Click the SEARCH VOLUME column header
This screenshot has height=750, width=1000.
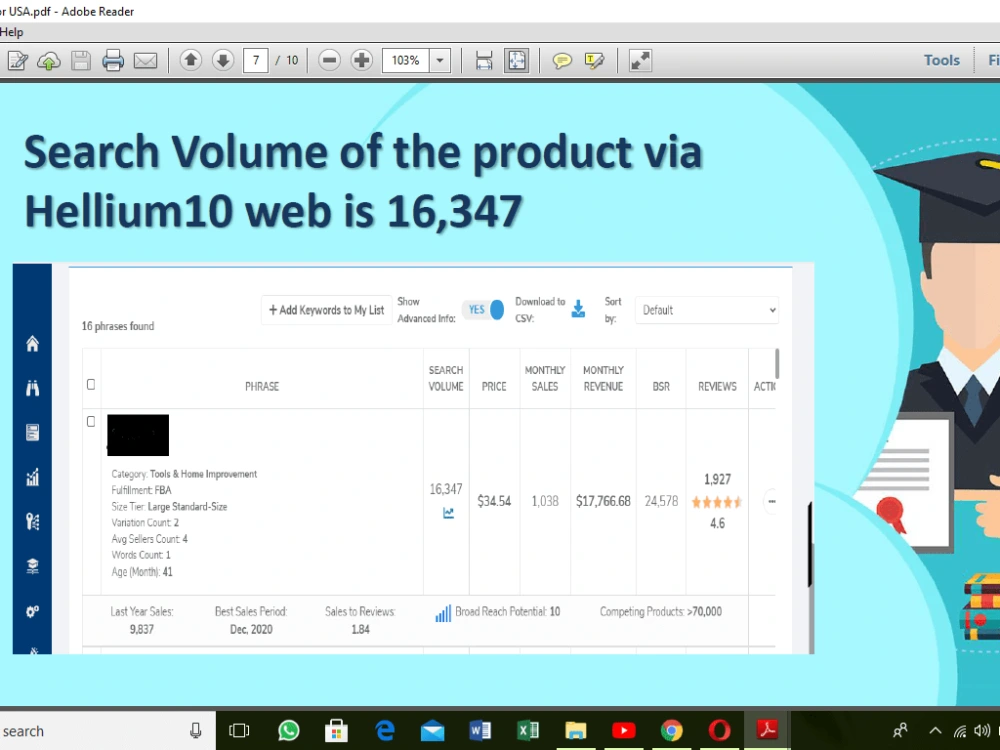(446, 378)
